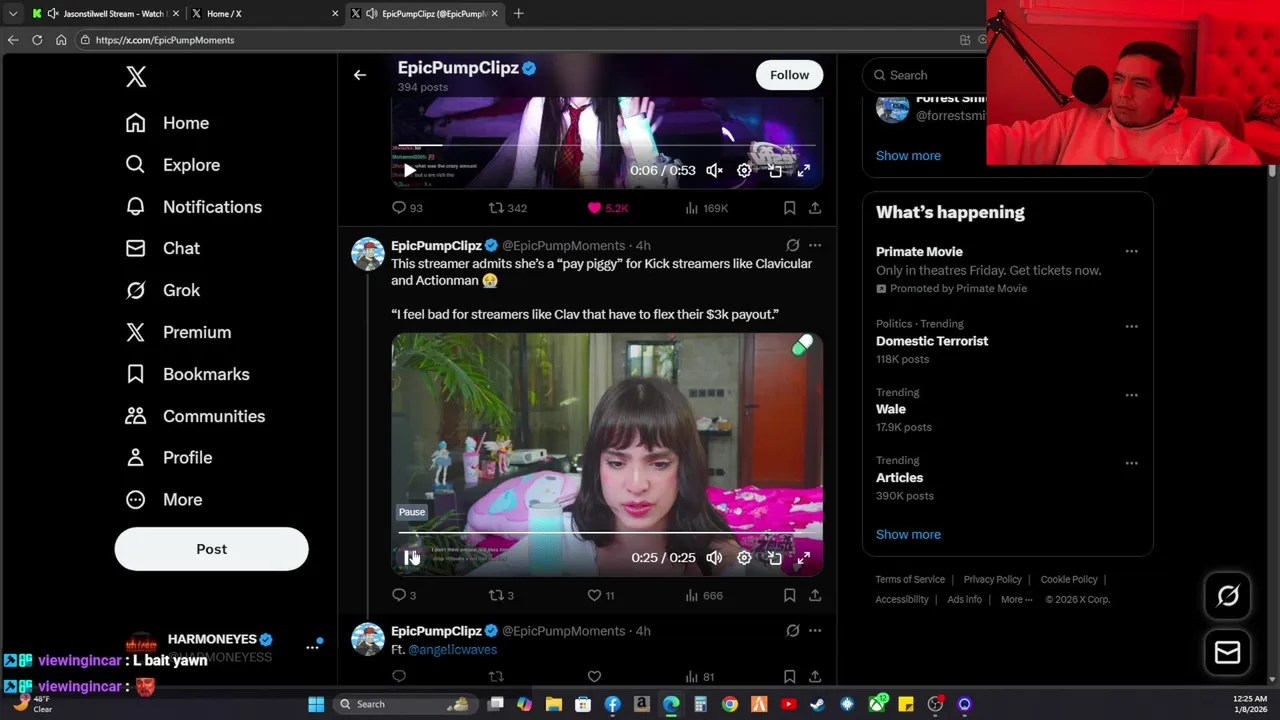Open Grok explain on pay piggy post
This screenshot has height=720, width=1280.
792,245
